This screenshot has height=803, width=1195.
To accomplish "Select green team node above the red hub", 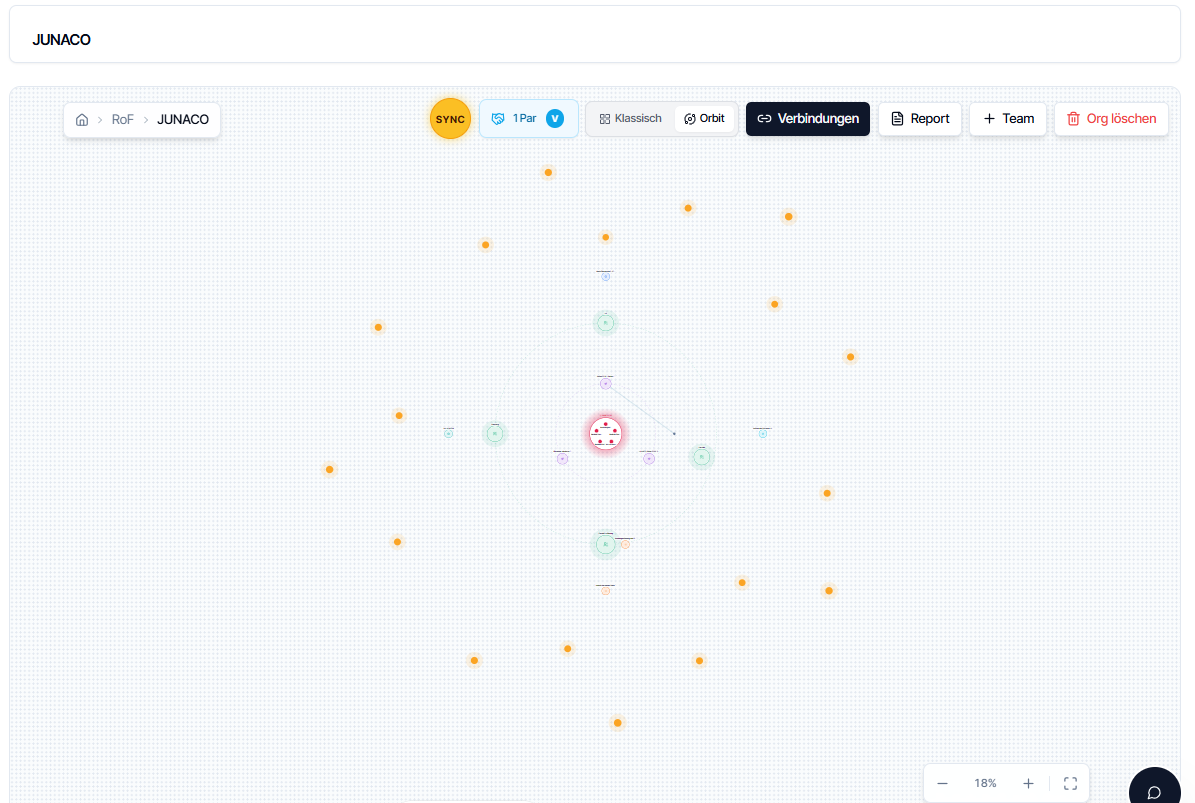I will [606, 323].
